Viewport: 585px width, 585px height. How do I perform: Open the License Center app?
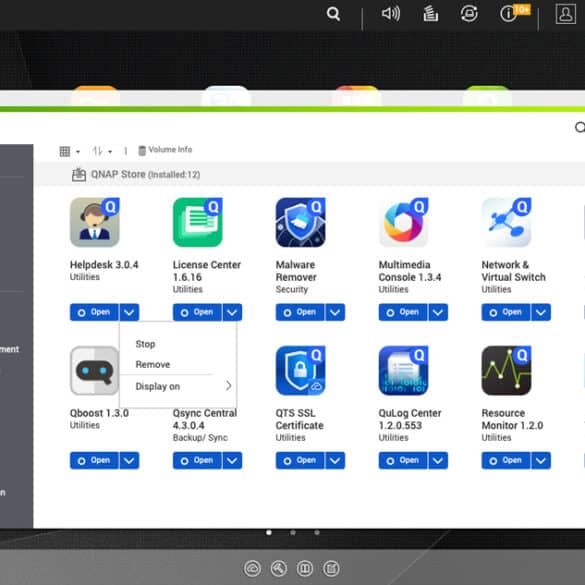197,312
